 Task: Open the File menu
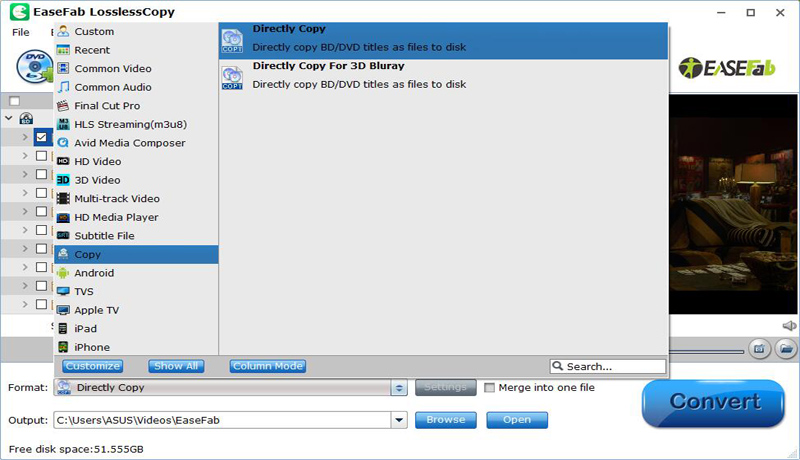tap(20, 32)
